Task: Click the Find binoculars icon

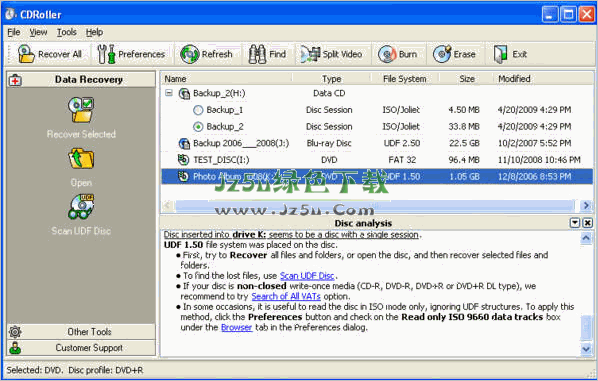Action: click(257, 54)
